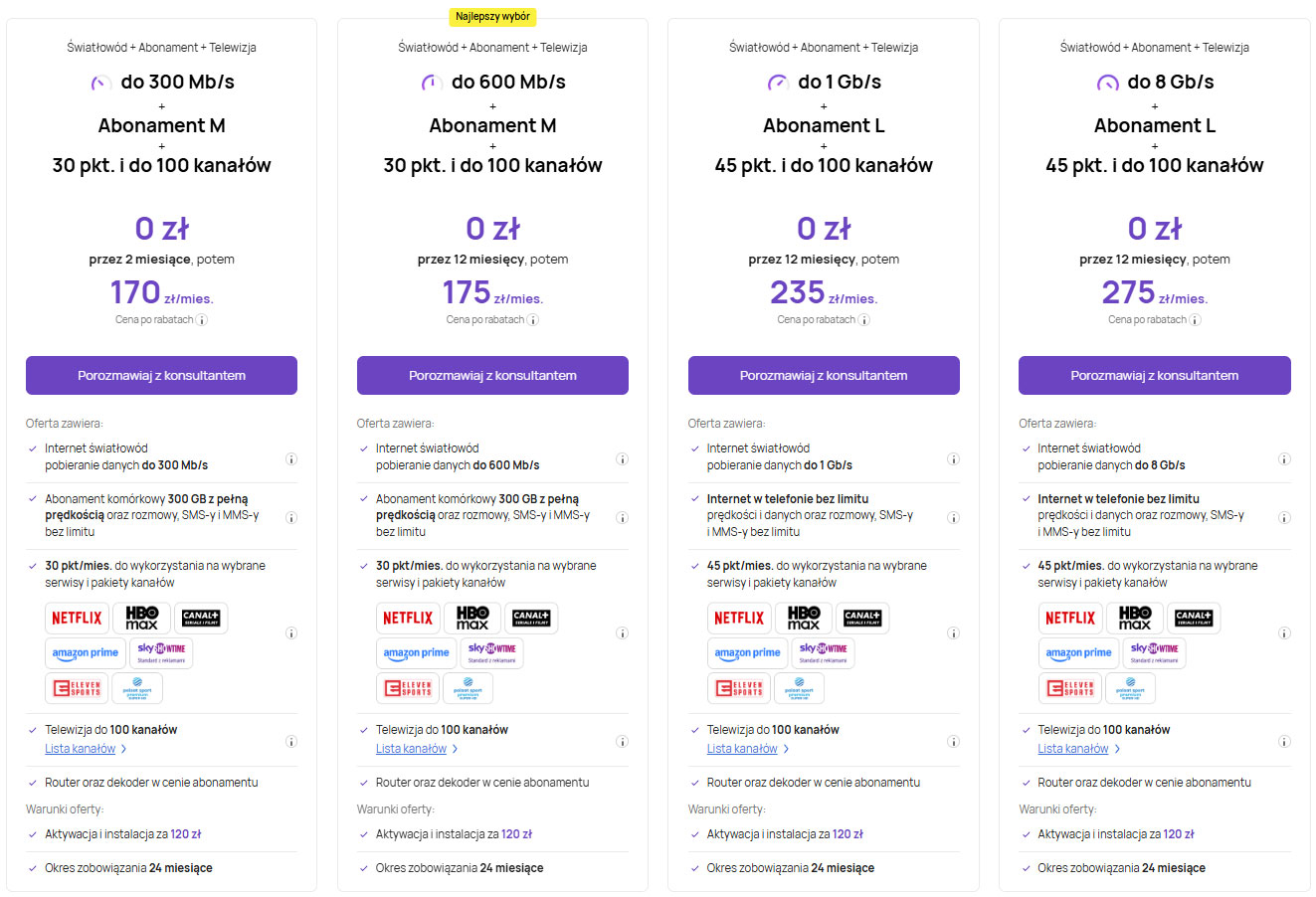Open info icon for Telewizja do 100 kanałów, 300 Mb/s plan
1316x897 pixels.
pos(291,741)
